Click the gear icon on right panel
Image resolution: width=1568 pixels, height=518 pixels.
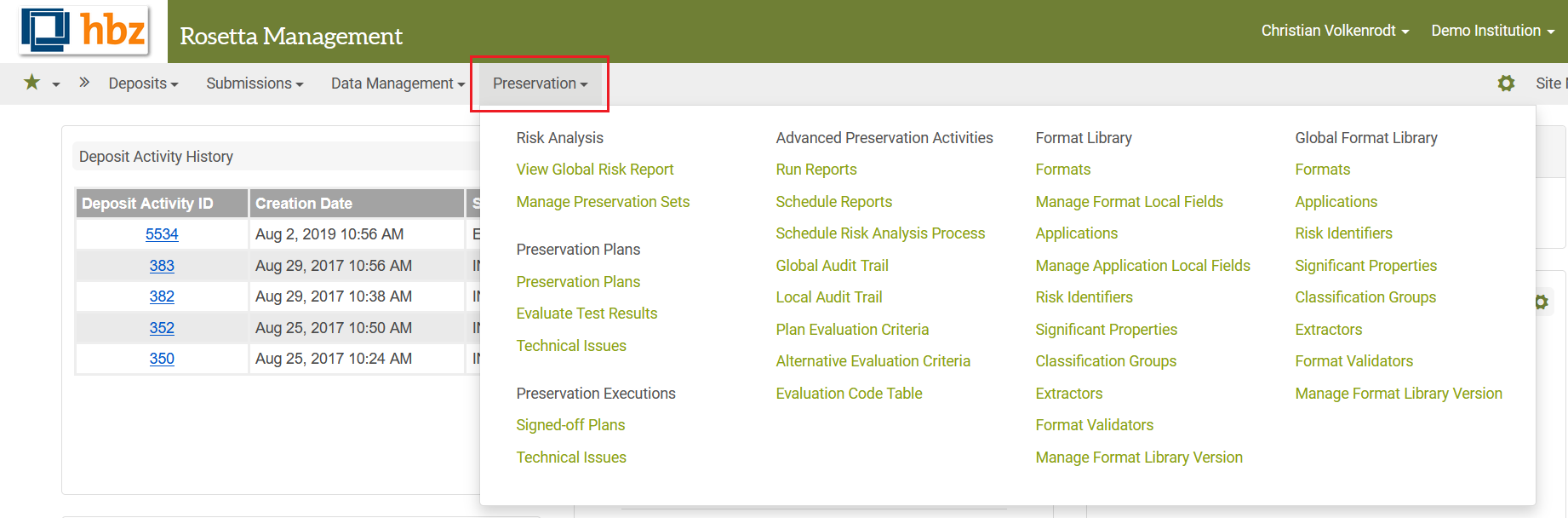click(x=1541, y=302)
